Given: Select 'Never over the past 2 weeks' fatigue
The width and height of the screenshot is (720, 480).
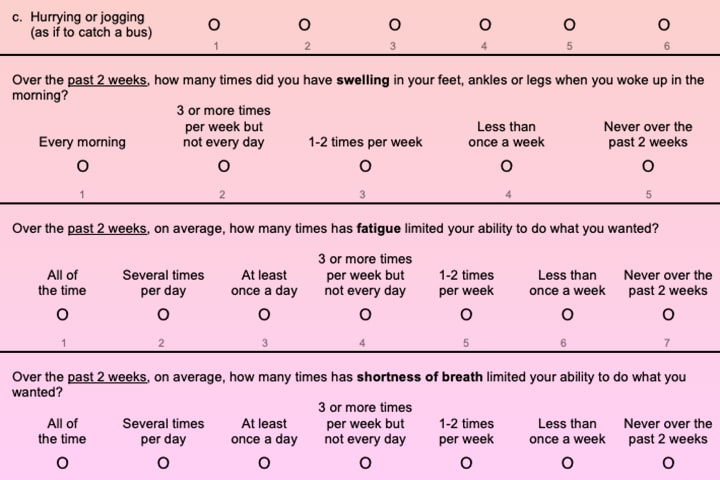Looking at the screenshot, I should (668, 315).
